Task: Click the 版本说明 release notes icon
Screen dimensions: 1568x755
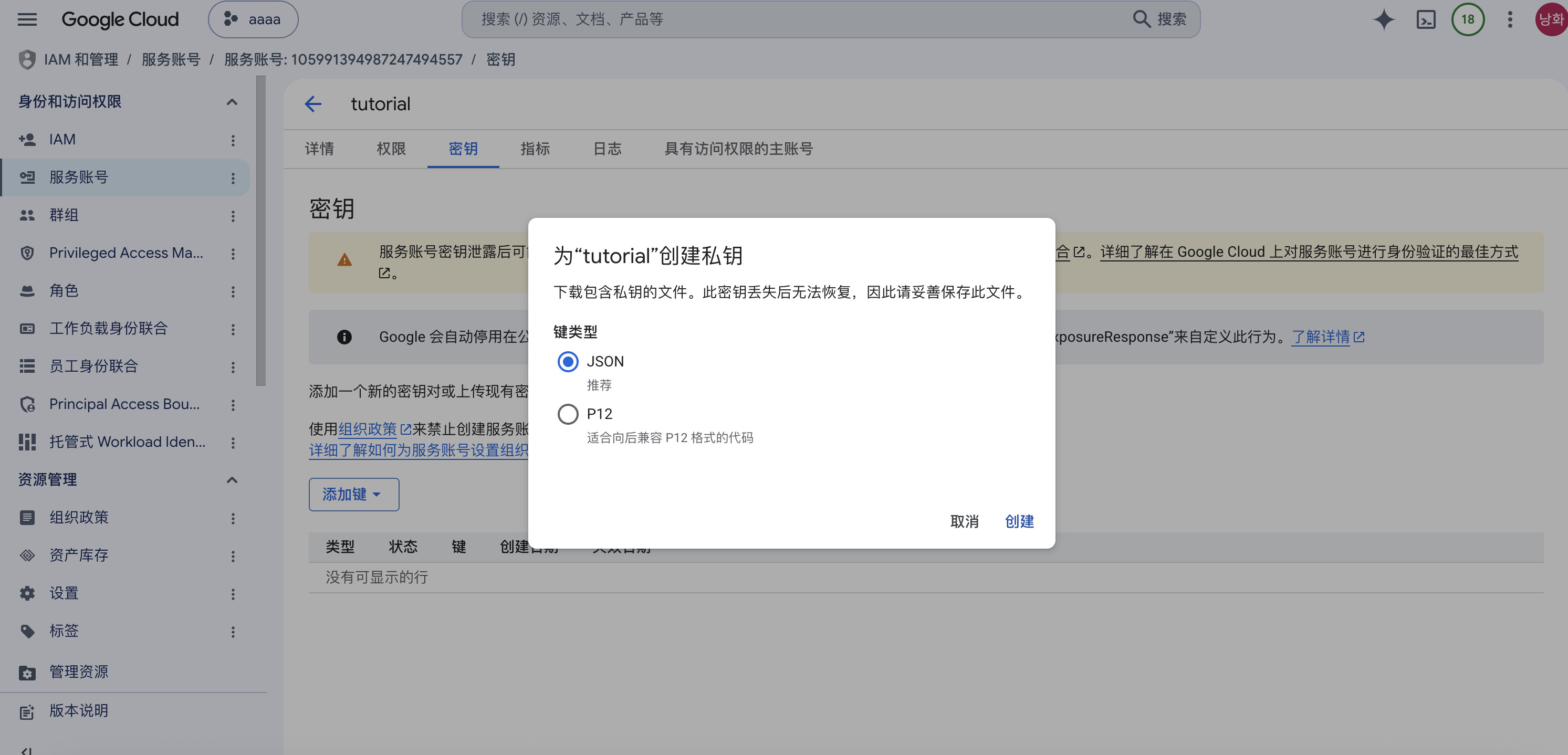Action: (27, 711)
